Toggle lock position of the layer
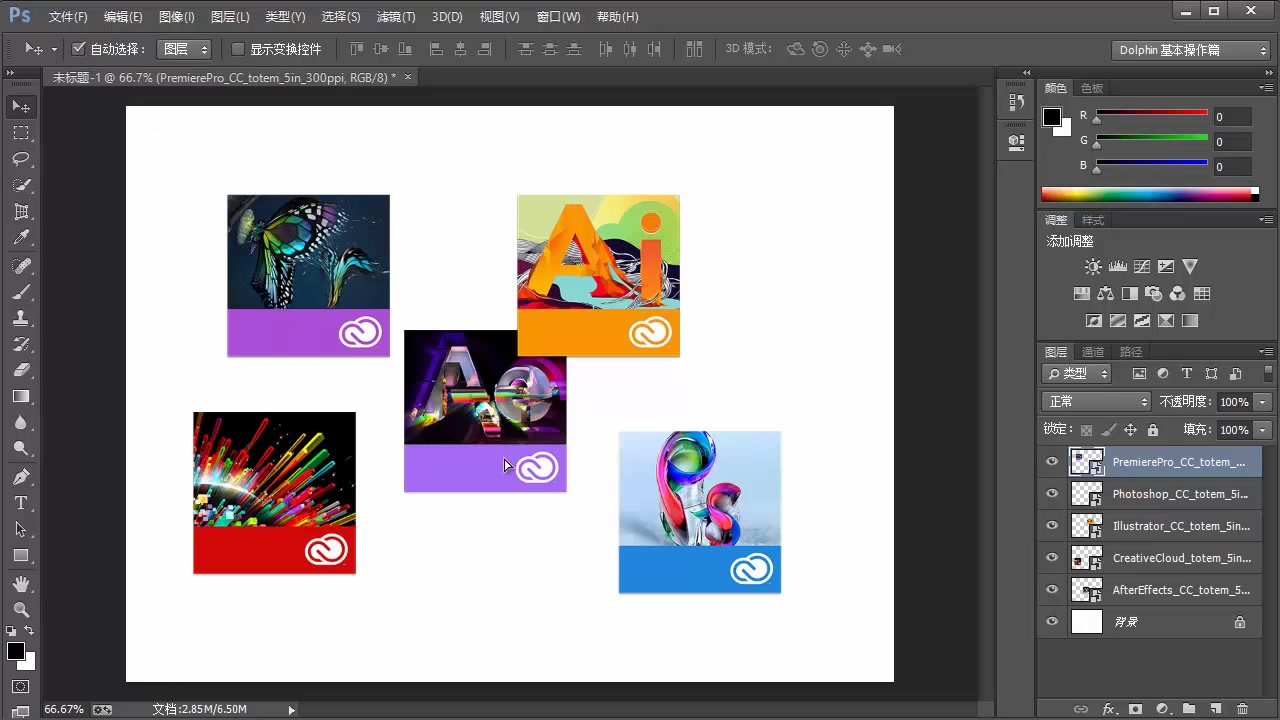 [1130, 430]
